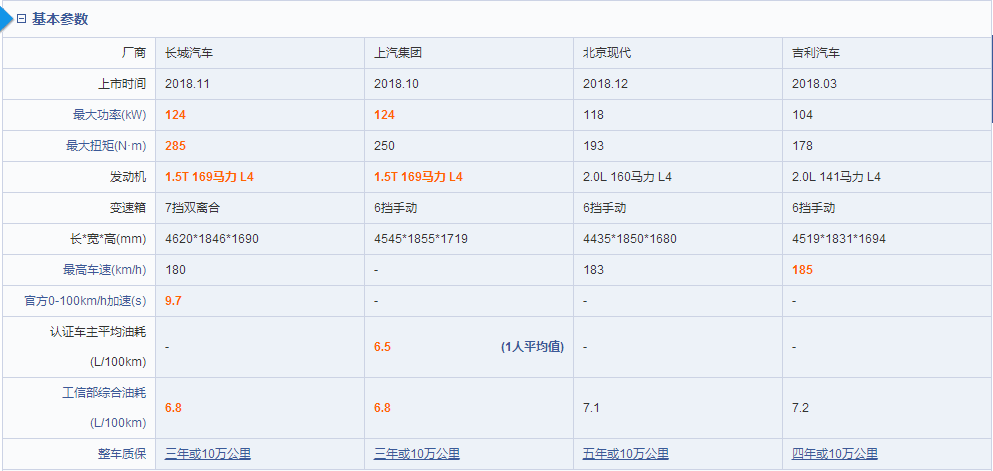The image size is (993, 471).
Task: Click launch date 2018.11
Action: pos(187,84)
